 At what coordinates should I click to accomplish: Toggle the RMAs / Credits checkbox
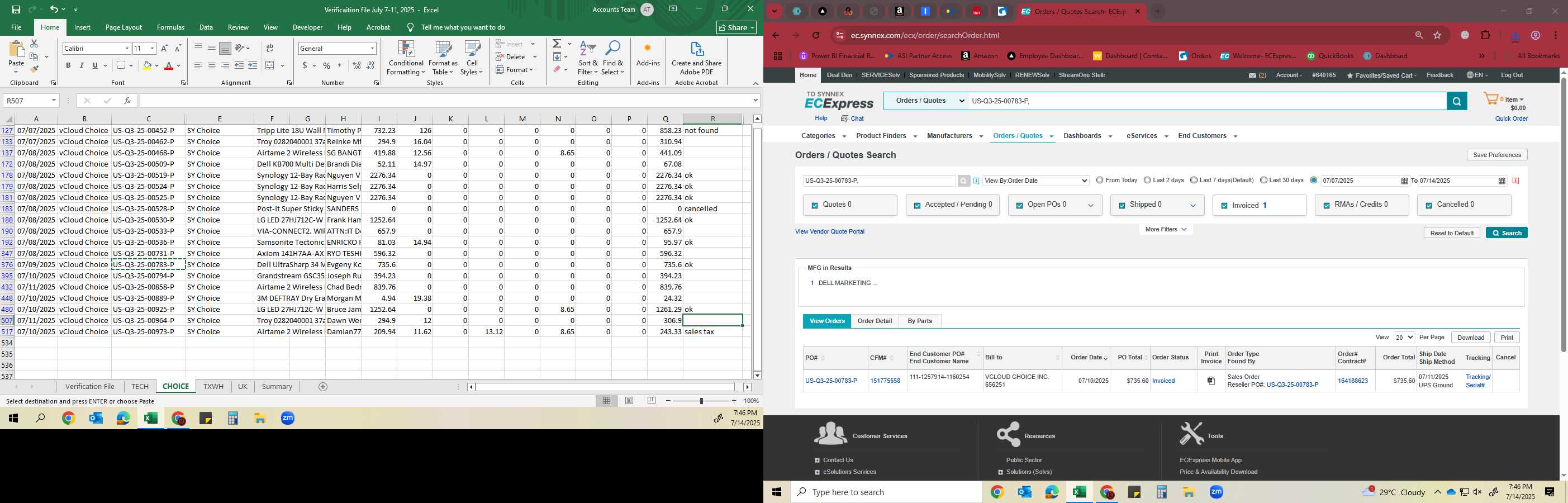click(1327, 206)
